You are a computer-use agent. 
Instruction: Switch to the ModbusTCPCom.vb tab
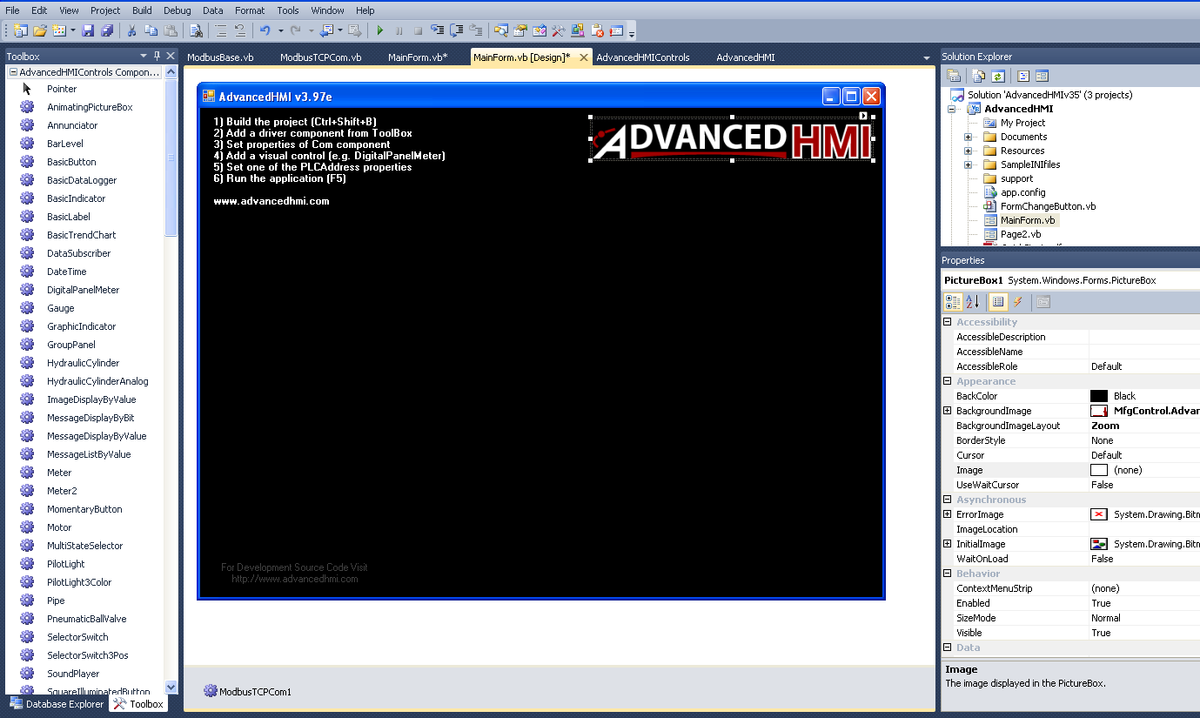320,58
